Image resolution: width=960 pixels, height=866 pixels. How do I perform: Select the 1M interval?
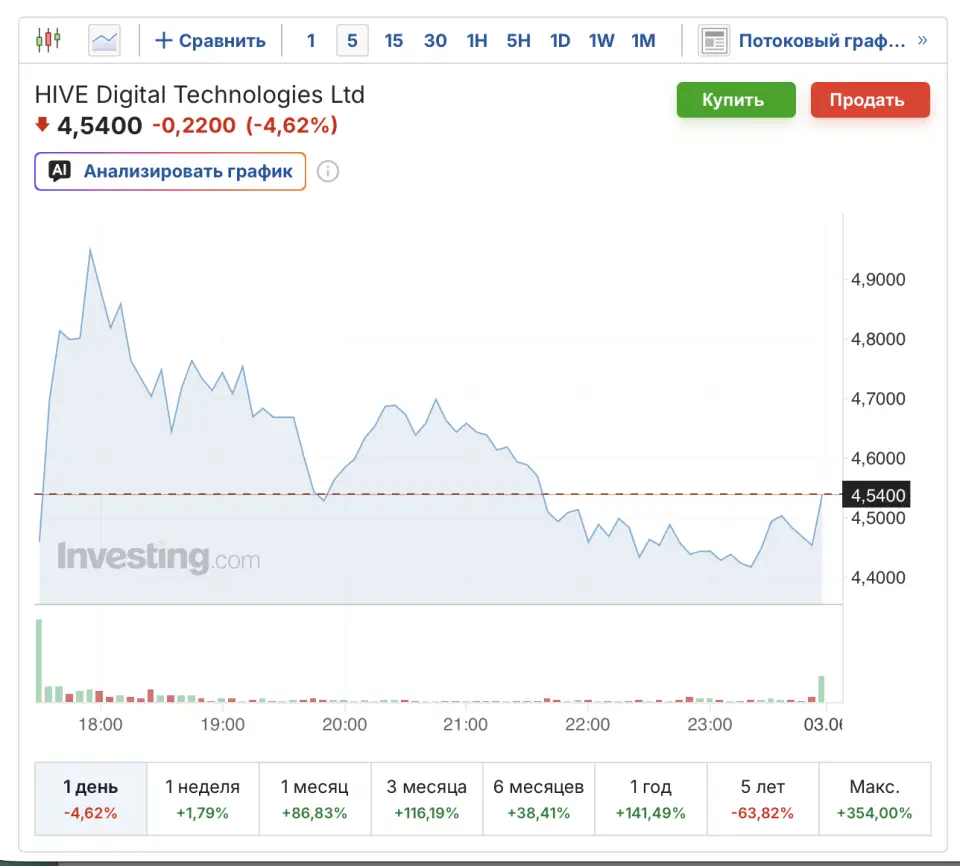point(643,41)
